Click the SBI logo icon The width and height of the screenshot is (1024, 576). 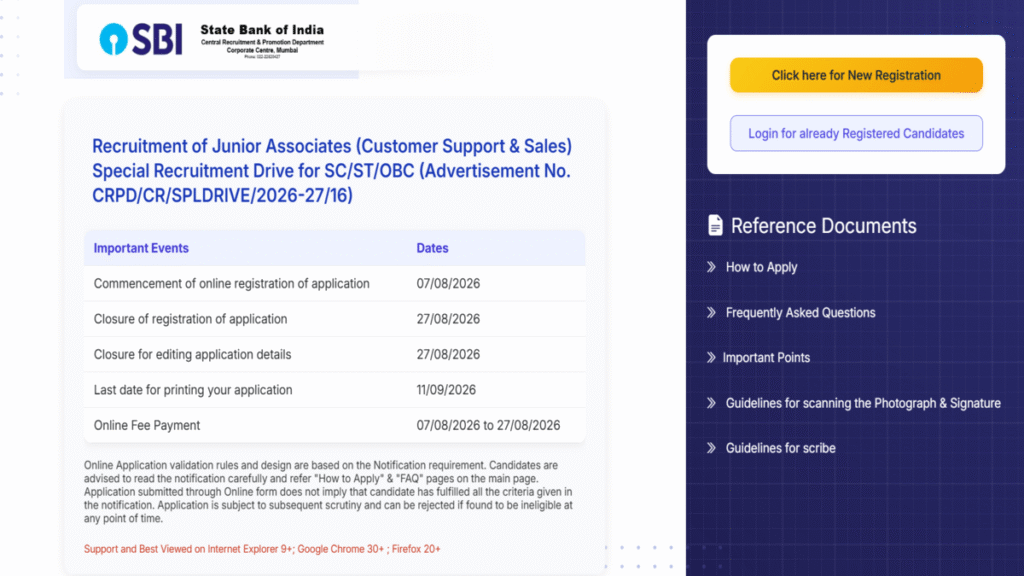coord(140,39)
